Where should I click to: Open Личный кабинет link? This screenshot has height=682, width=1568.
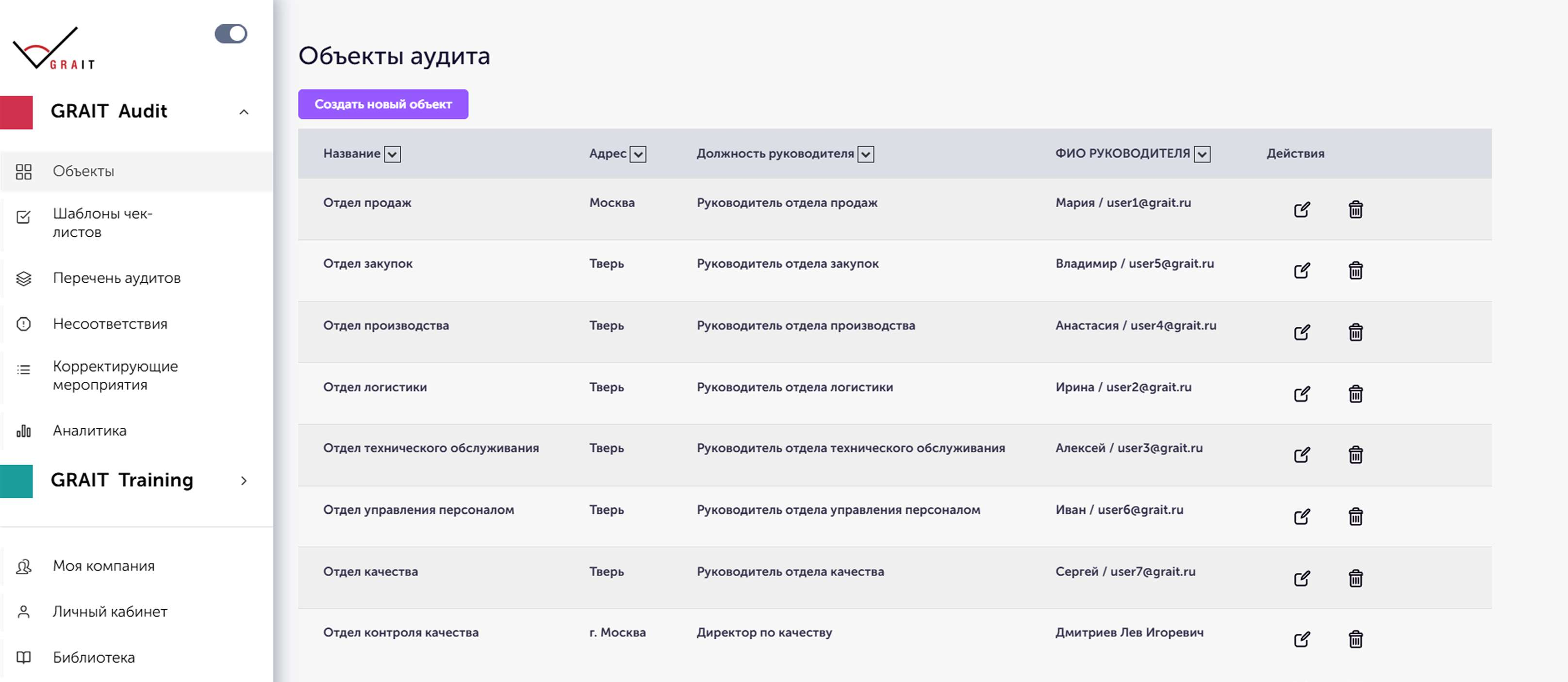click(110, 612)
